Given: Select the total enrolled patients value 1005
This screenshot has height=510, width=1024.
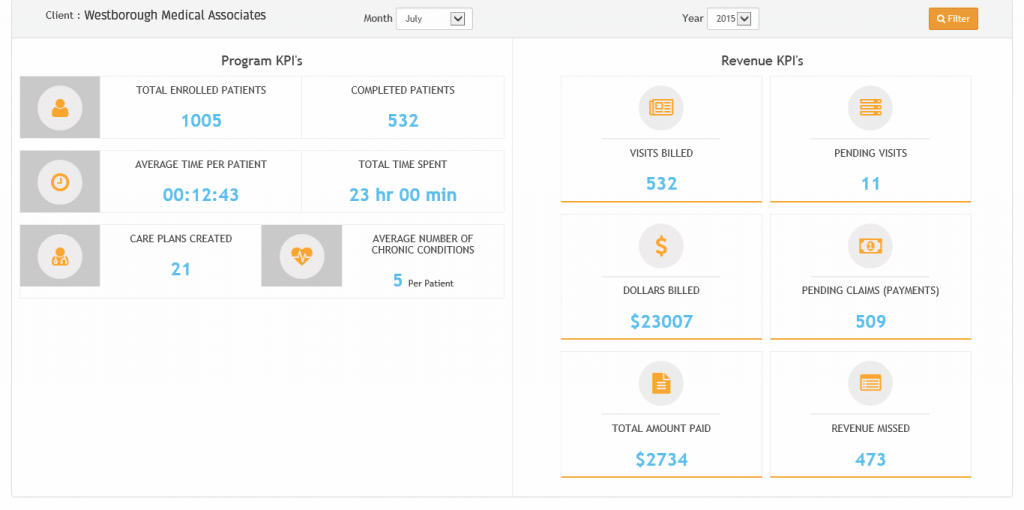Looking at the screenshot, I should pyautogui.click(x=201, y=121).
